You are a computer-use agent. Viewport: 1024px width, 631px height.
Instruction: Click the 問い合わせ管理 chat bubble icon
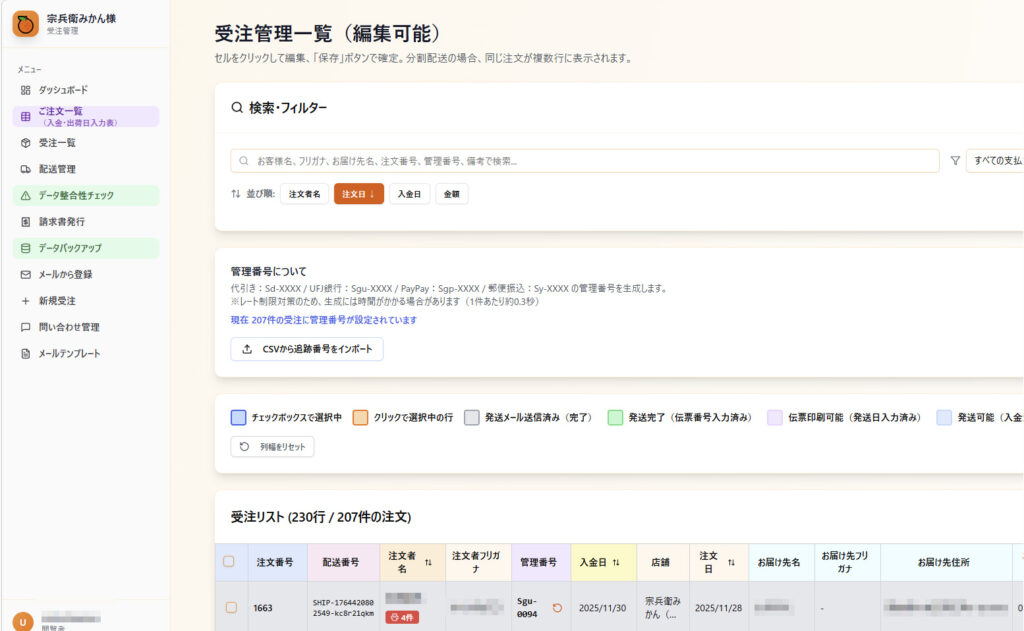pos(25,329)
